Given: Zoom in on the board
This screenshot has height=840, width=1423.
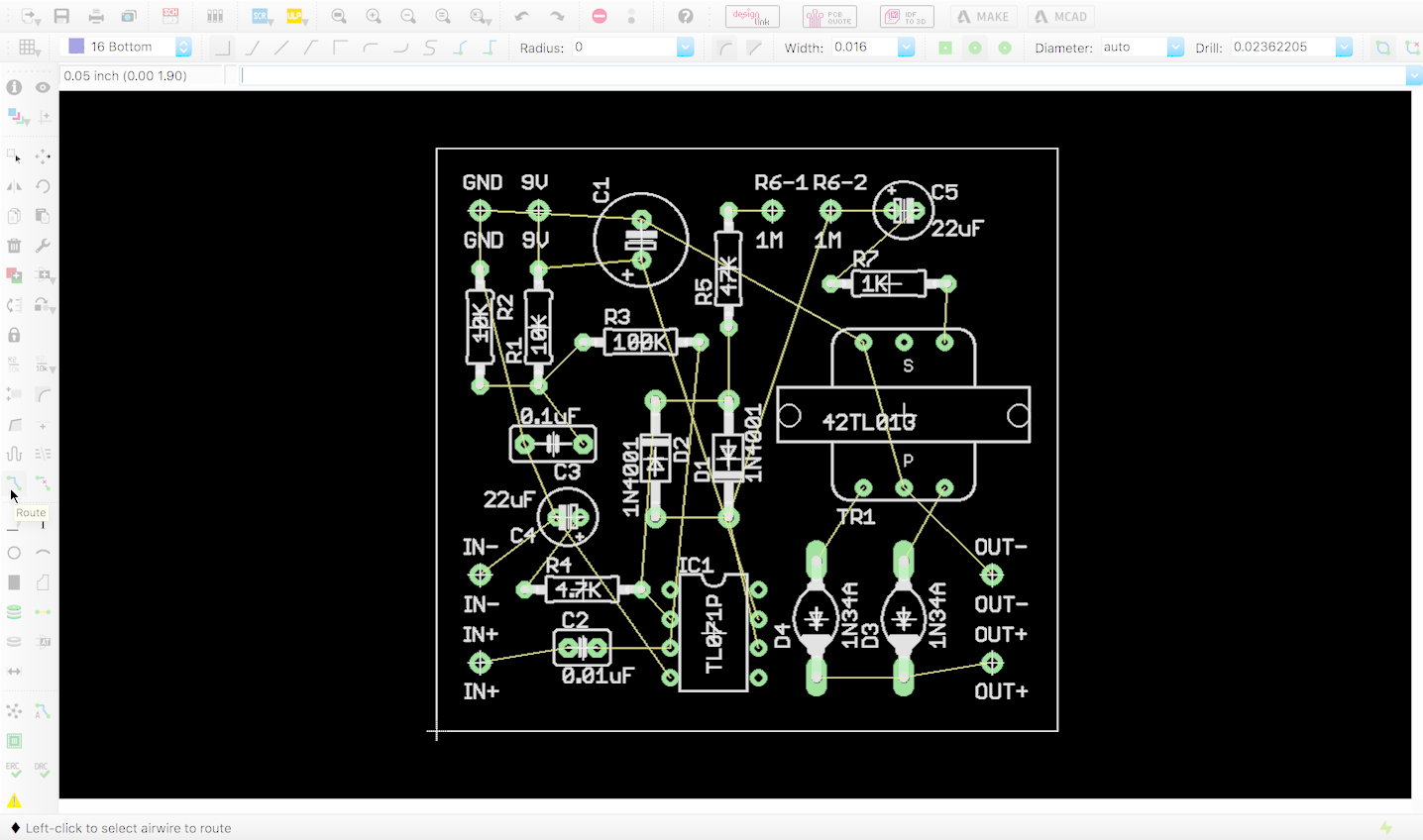Looking at the screenshot, I should (374, 16).
